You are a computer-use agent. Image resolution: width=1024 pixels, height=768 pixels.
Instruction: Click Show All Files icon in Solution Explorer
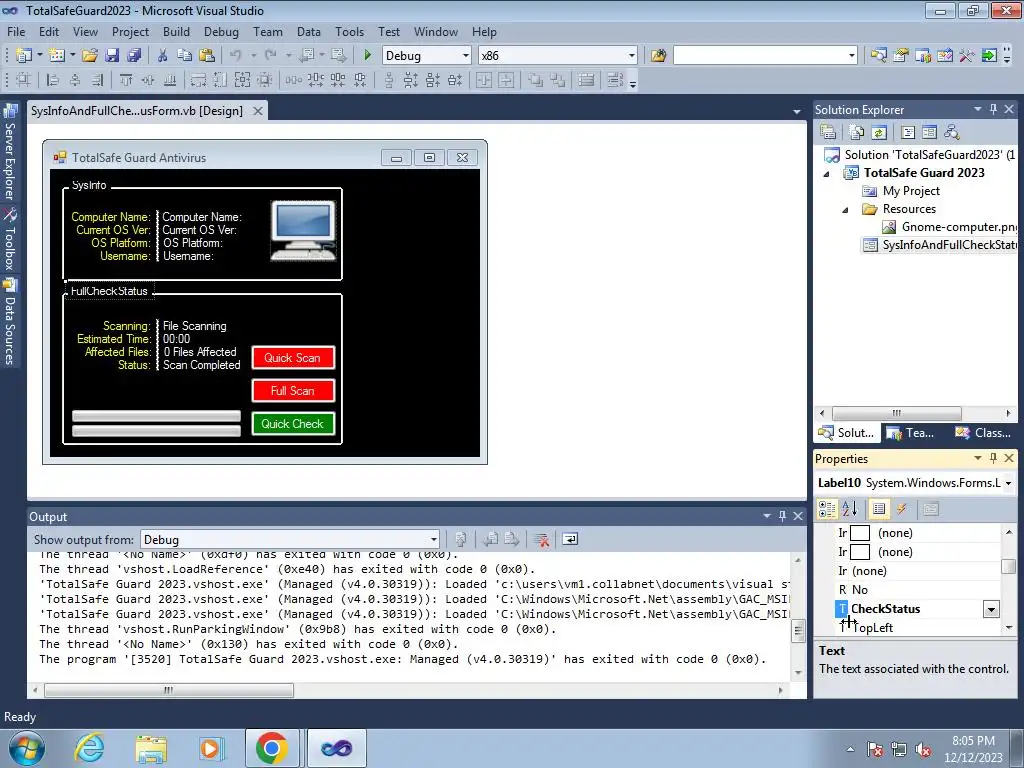(857, 132)
